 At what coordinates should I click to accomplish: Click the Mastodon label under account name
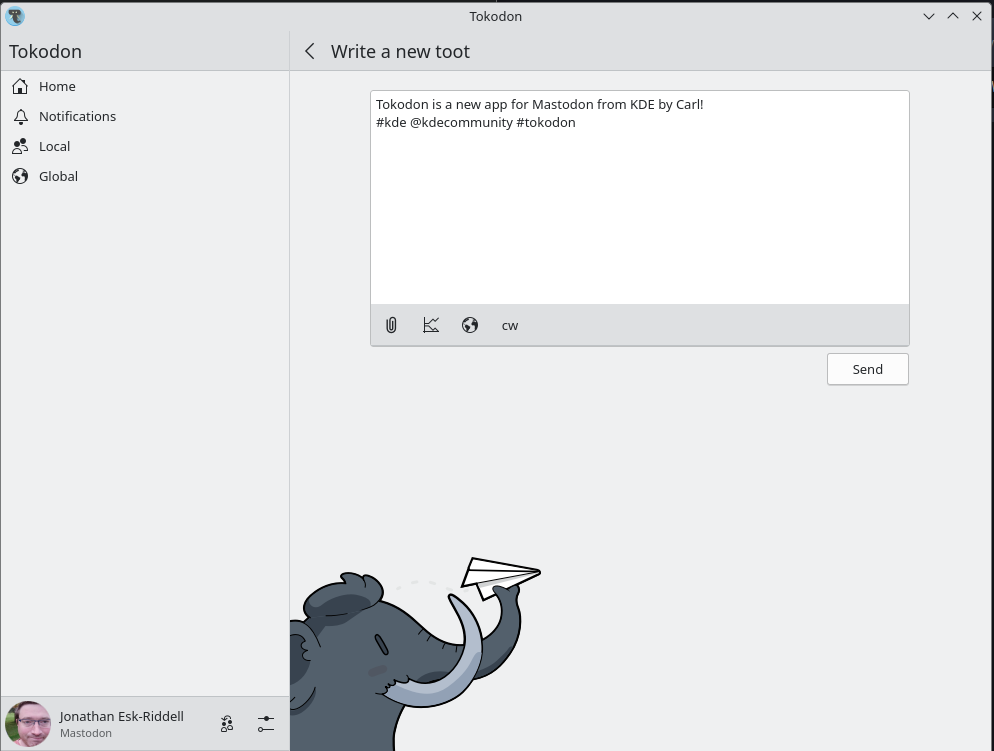pos(86,733)
